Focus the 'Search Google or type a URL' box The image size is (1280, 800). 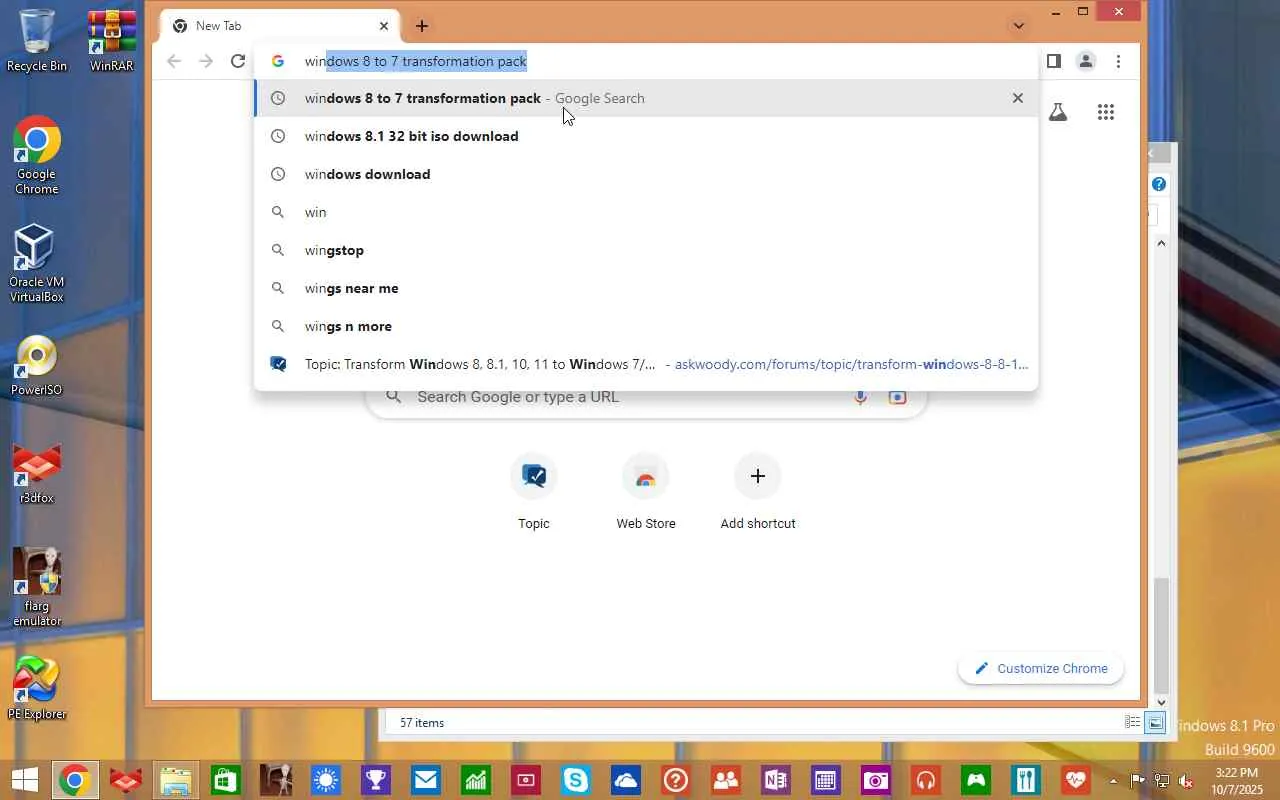[646, 397]
